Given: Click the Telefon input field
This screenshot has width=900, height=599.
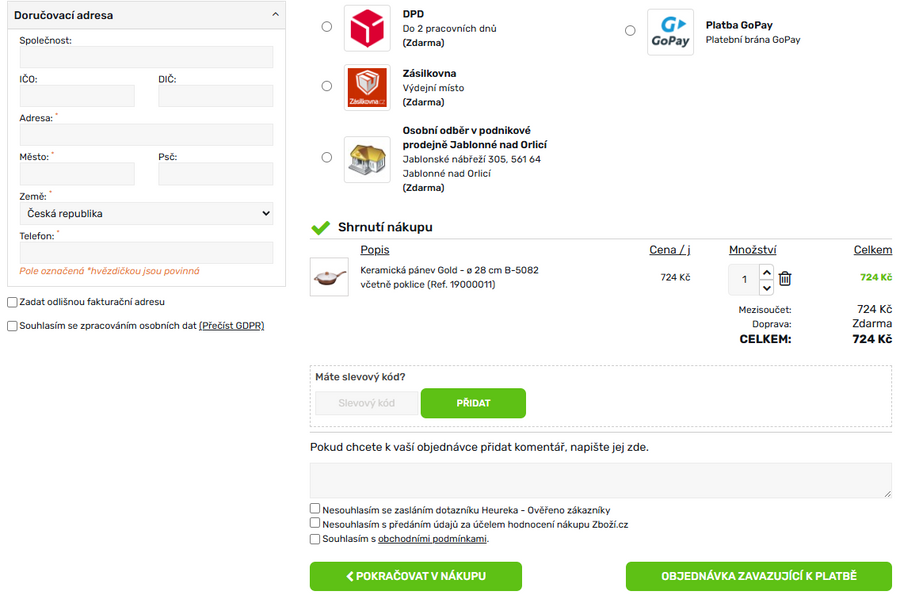Looking at the screenshot, I should [146, 253].
